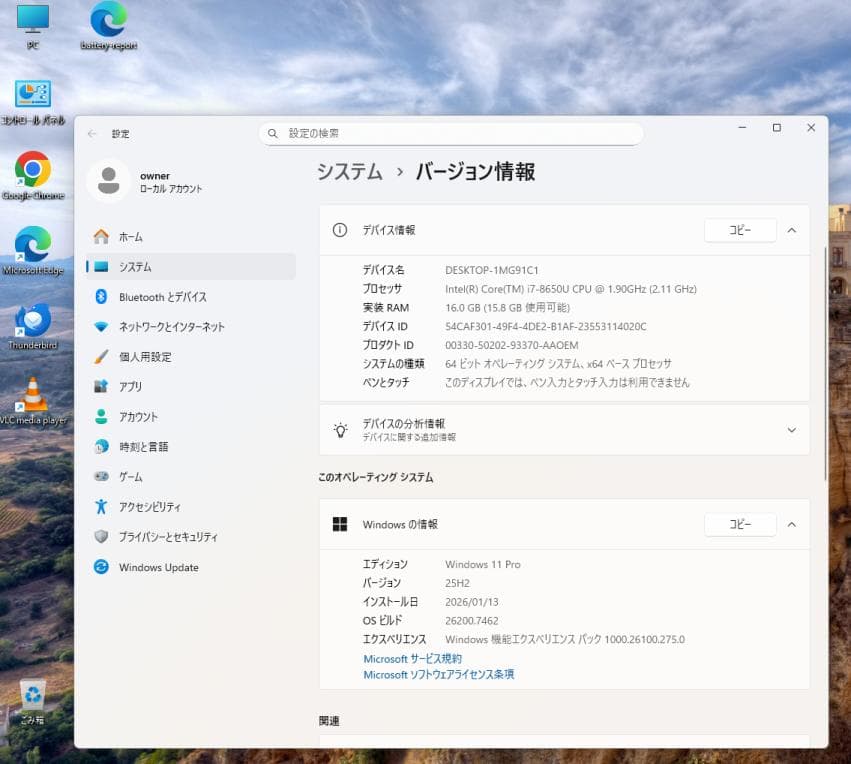
Task: Launch Google Chrome from the desktop
Action: (x=33, y=176)
